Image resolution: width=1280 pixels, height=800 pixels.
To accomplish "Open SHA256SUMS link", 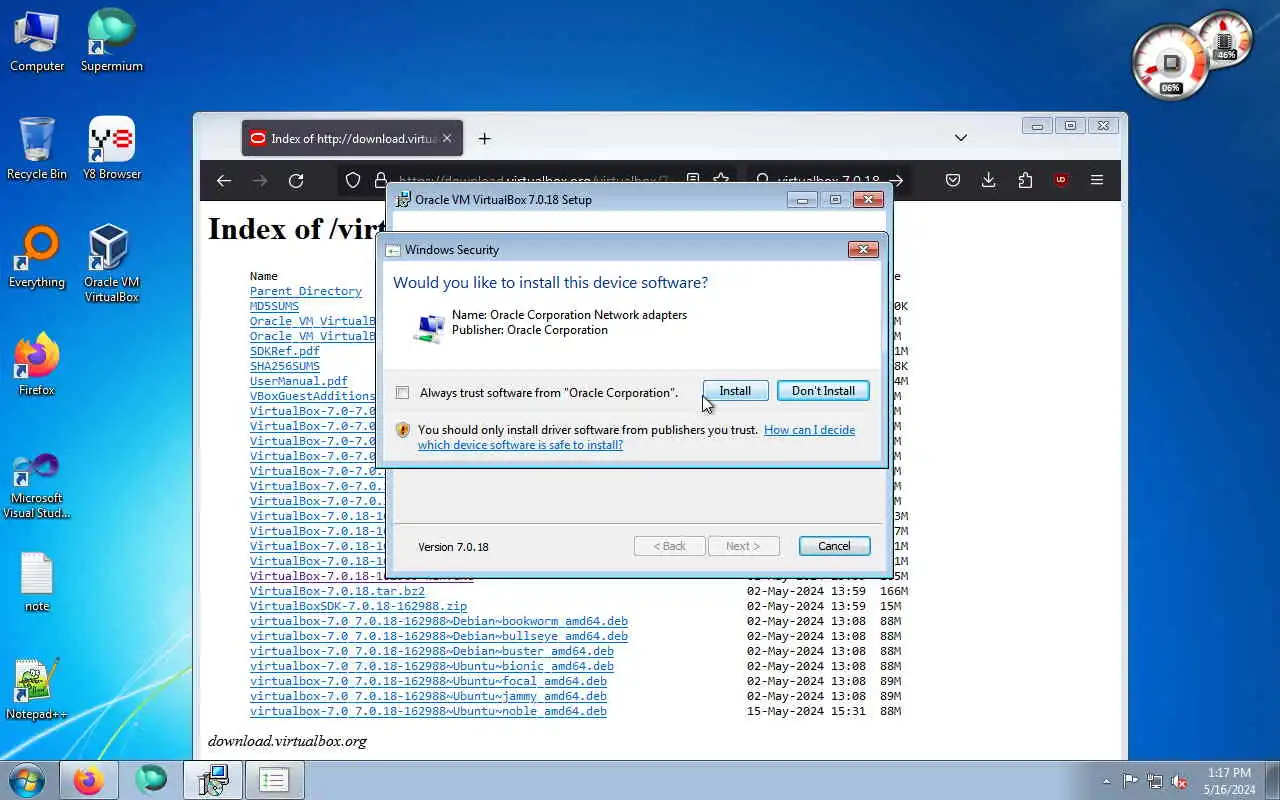I will click(285, 366).
